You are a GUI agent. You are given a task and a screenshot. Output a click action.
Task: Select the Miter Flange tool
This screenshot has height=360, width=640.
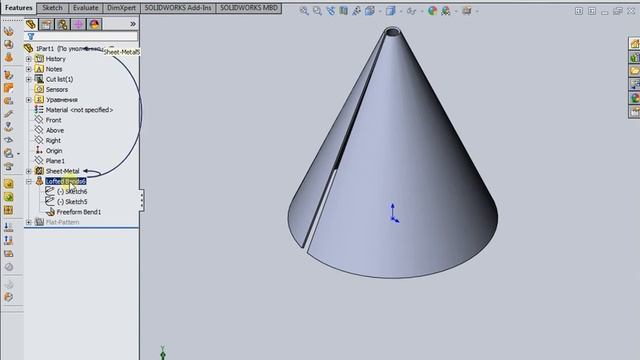[9, 88]
